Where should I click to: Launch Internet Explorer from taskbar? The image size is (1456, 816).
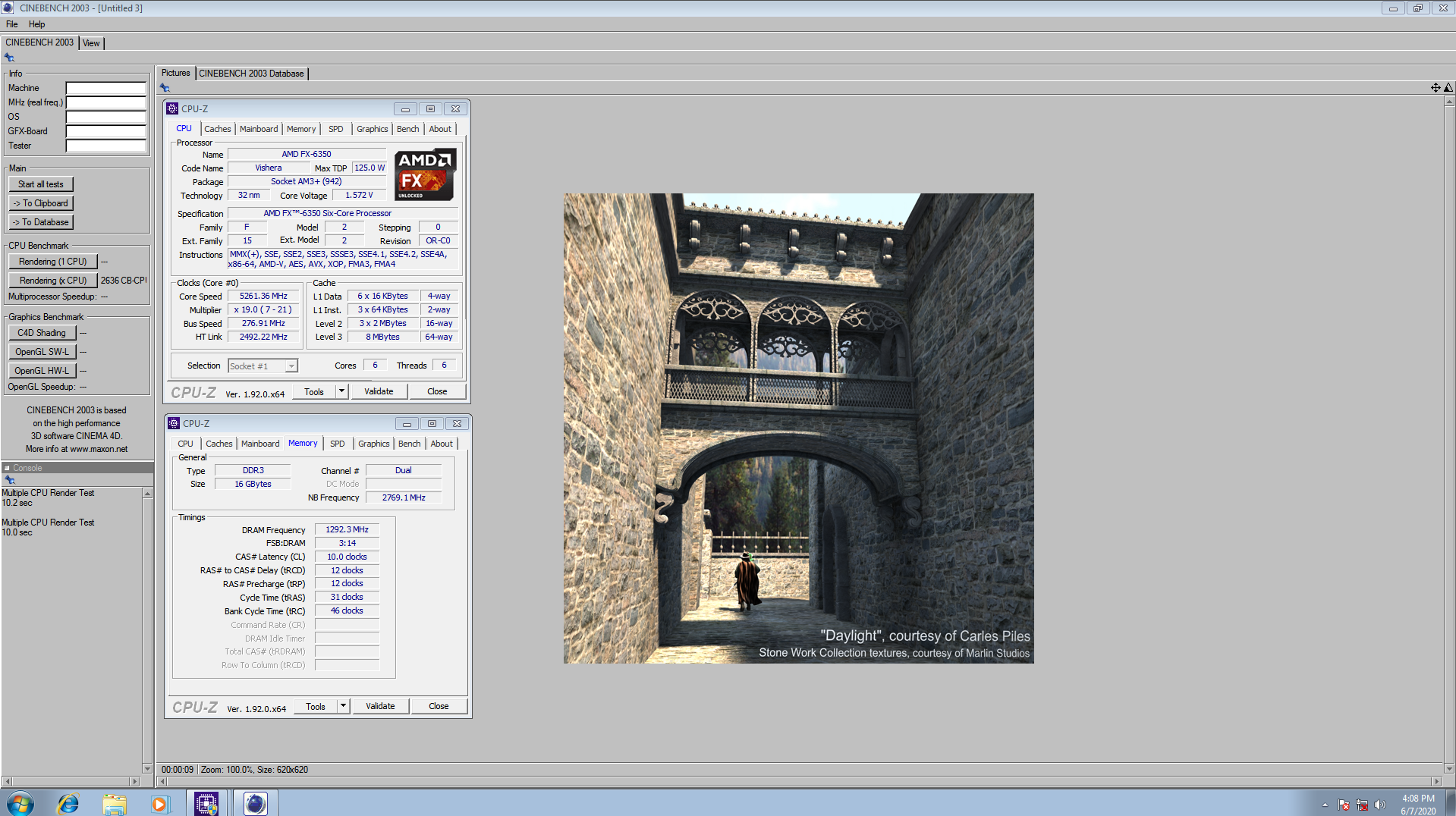pos(68,804)
